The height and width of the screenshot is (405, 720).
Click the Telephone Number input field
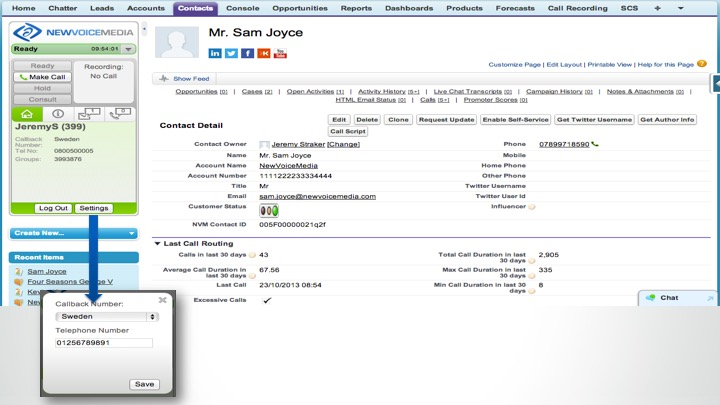click(x=104, y=343)
